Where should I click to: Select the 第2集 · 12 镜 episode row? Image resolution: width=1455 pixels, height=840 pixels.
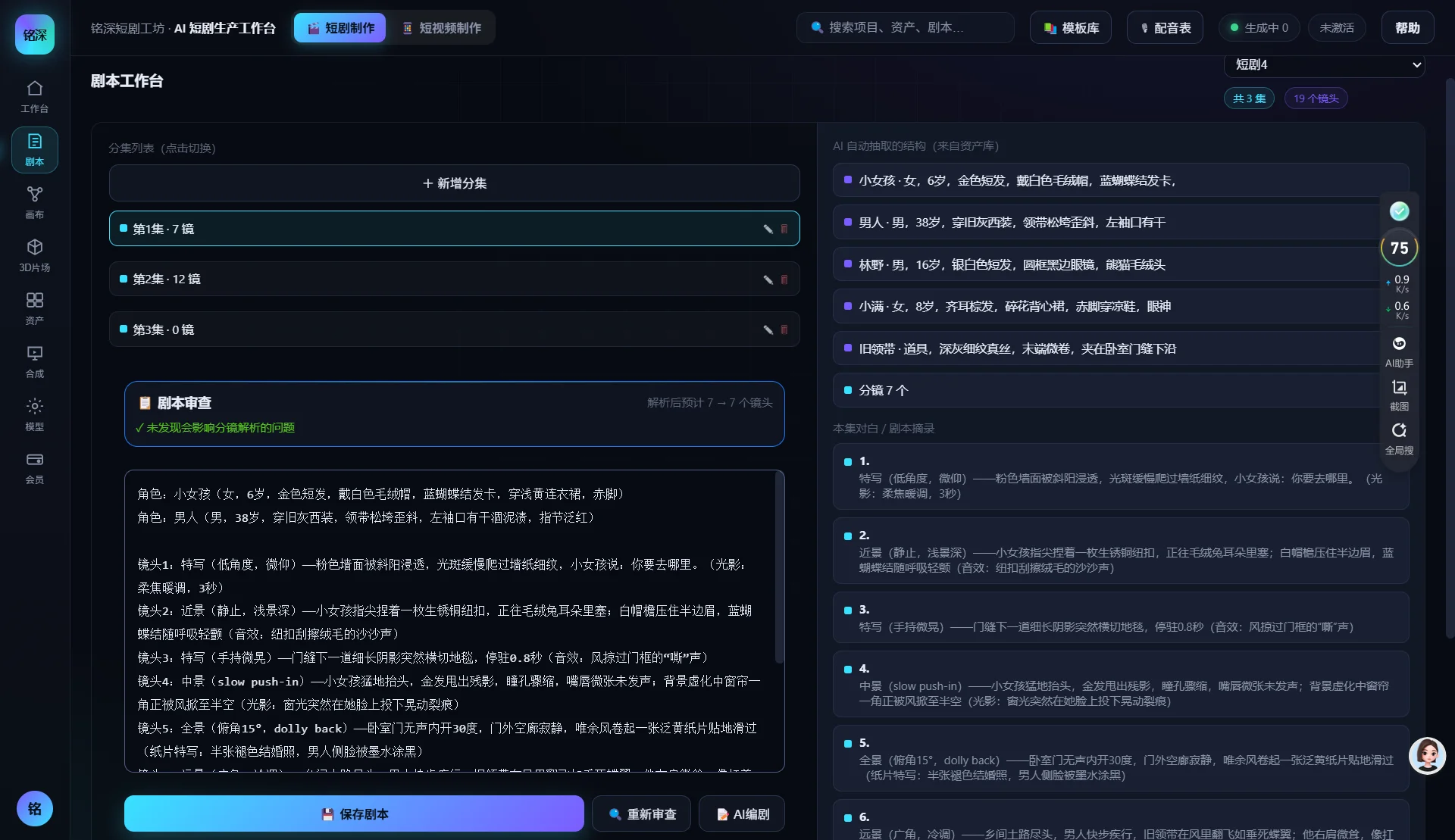tap(455, 279)
